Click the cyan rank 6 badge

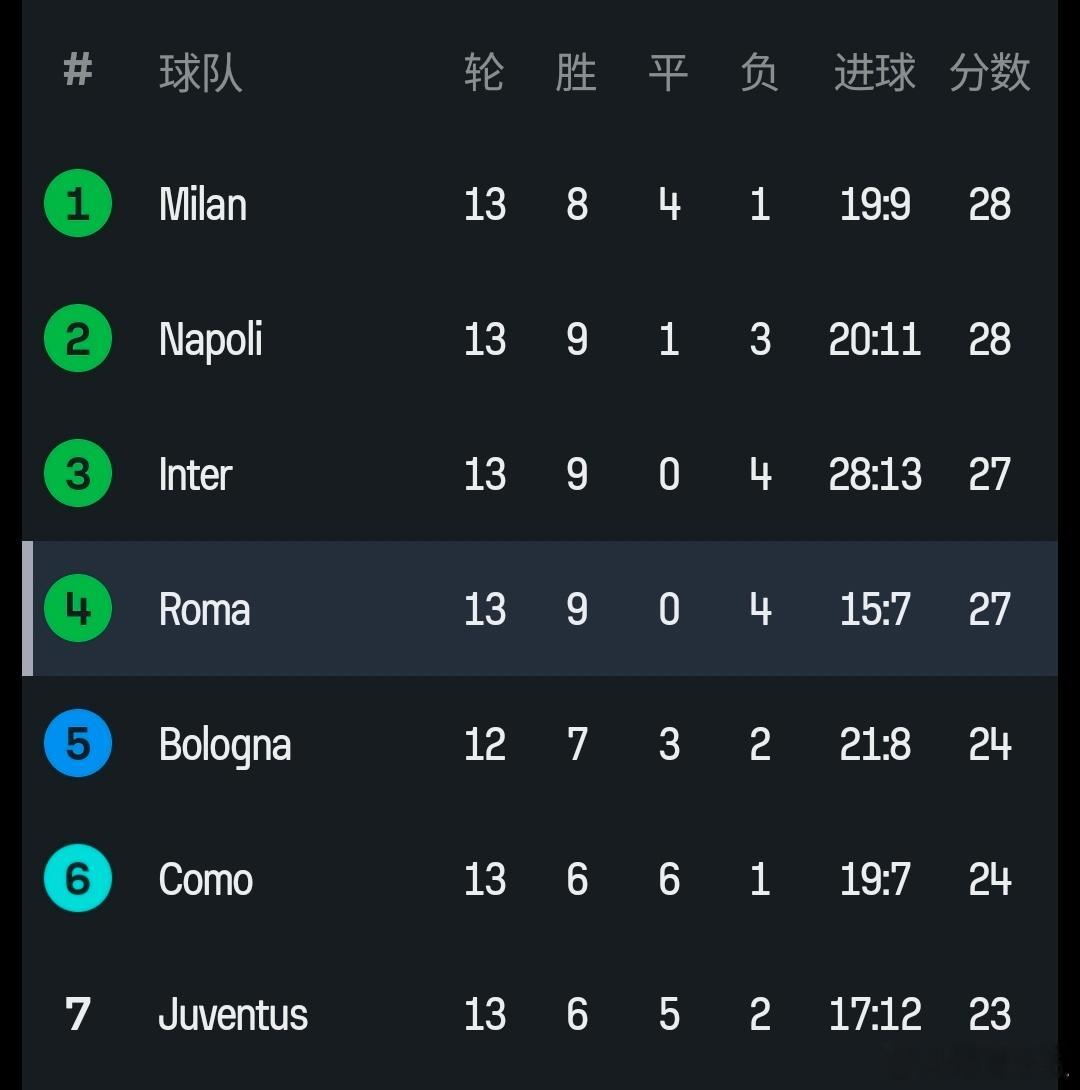(78, 879)
